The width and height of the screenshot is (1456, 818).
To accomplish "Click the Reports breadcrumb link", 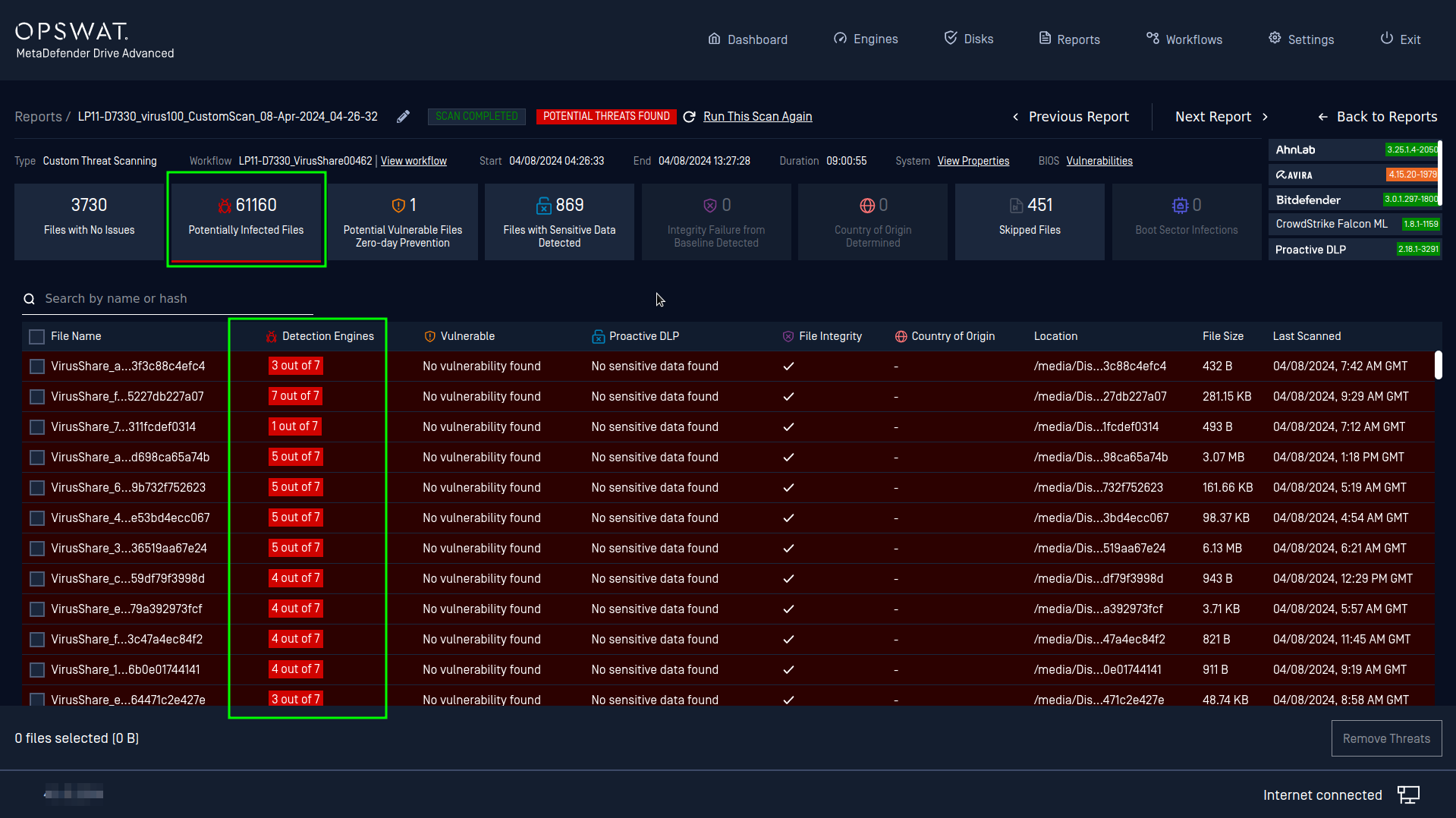I will (x=39, y=117).
